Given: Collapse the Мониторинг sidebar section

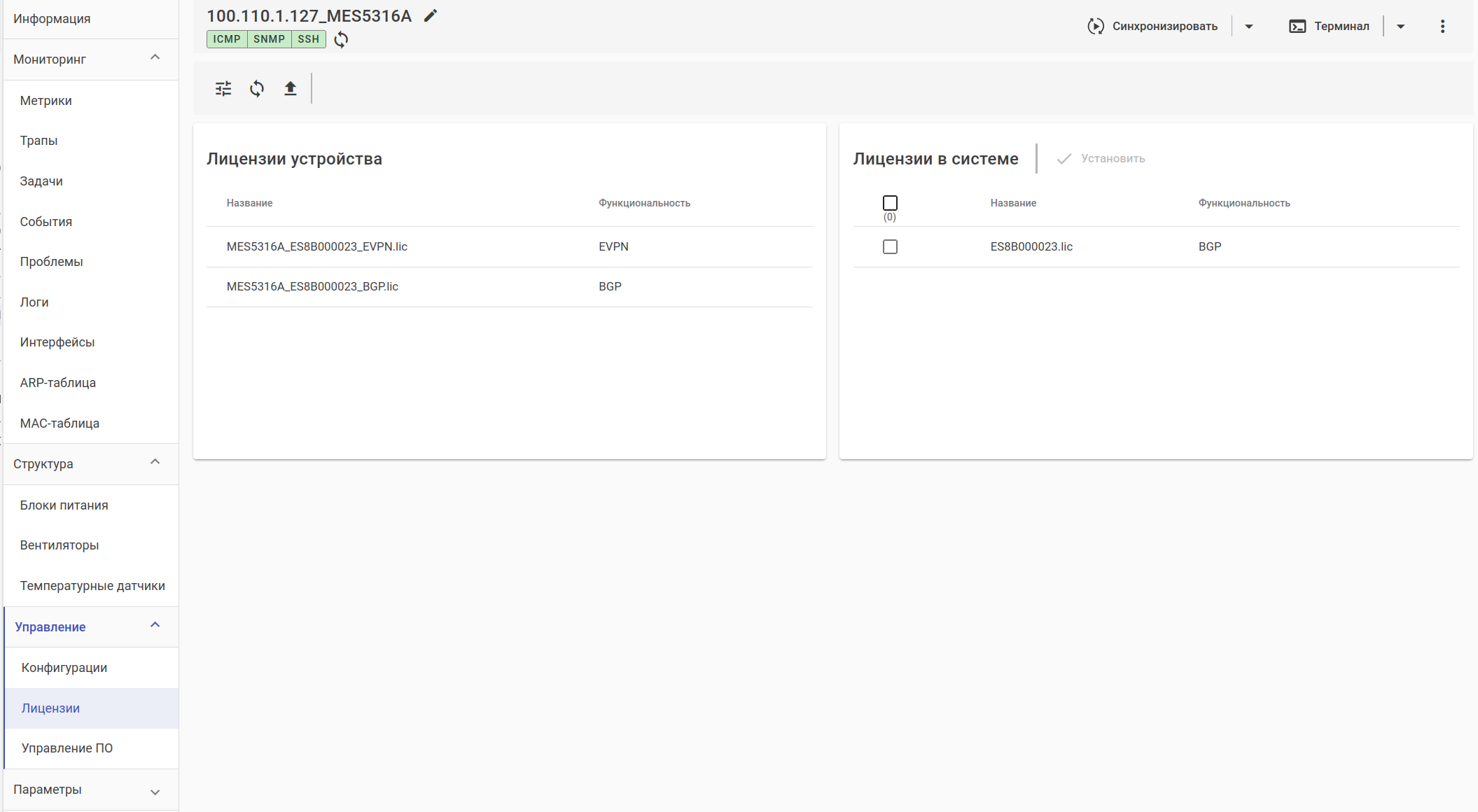Looking at the screenshot, I should tap(155, 58).
